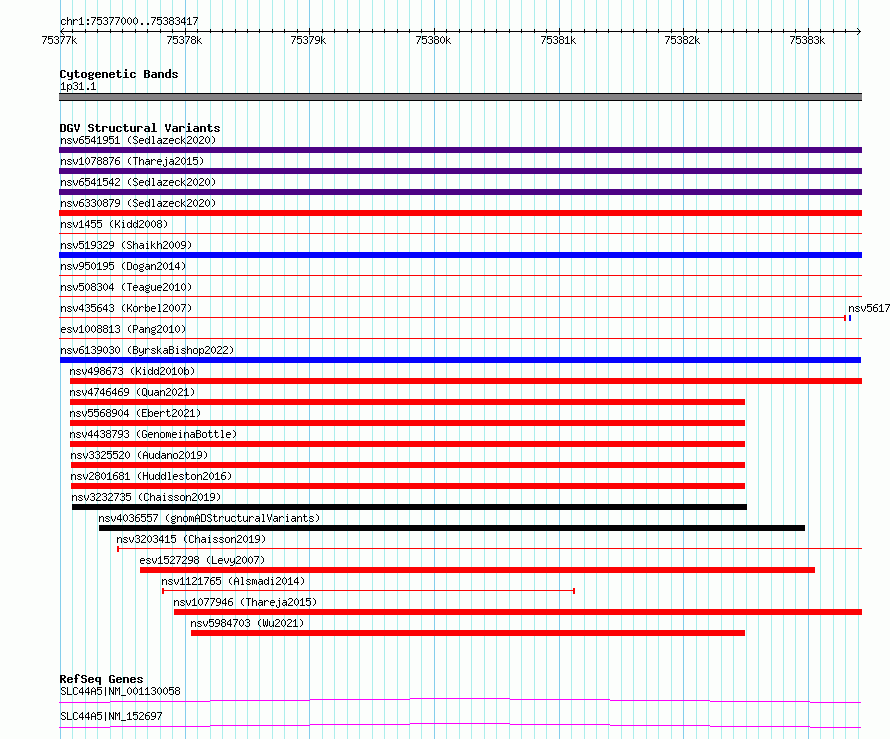Screen dimensions: 890x739
Task: Select the purple bar under nsv1078876
Action: tap(460, 171)
